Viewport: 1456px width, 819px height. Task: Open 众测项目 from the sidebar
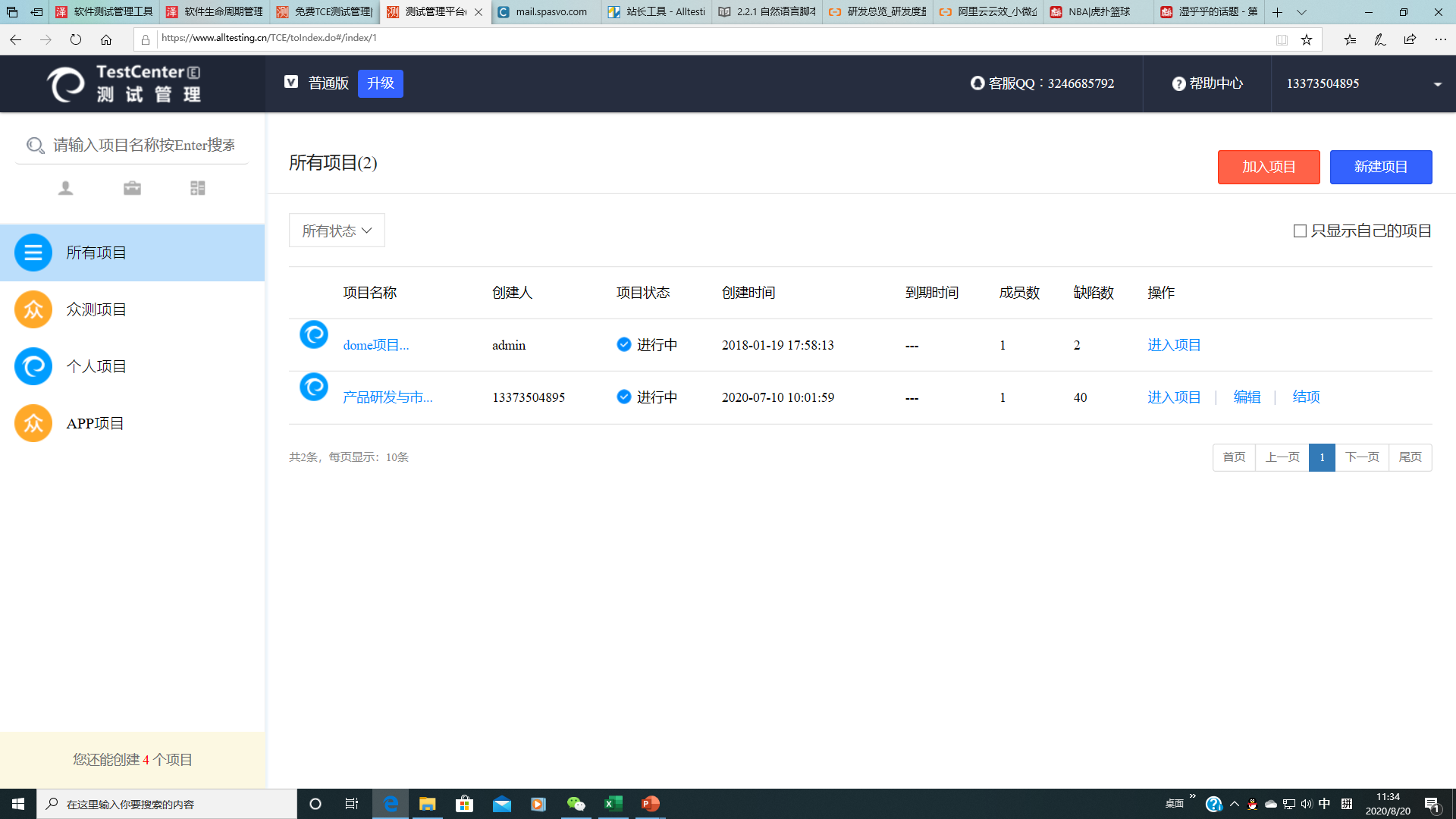coord(96,309)
